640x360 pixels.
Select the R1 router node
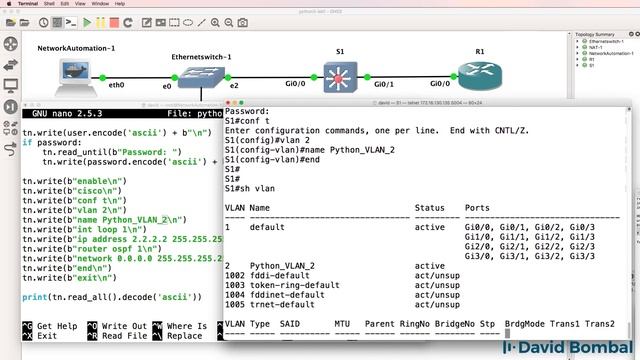pos(480,76)
